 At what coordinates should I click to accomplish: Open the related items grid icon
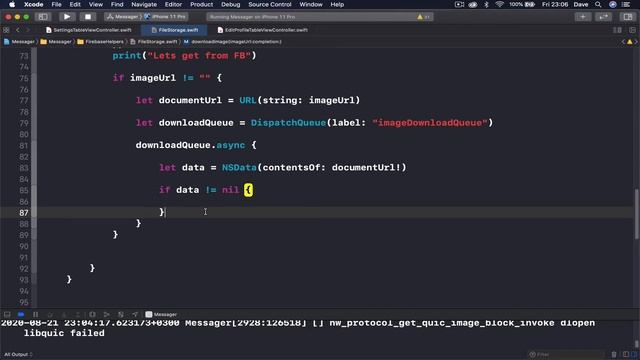point(6,30)
